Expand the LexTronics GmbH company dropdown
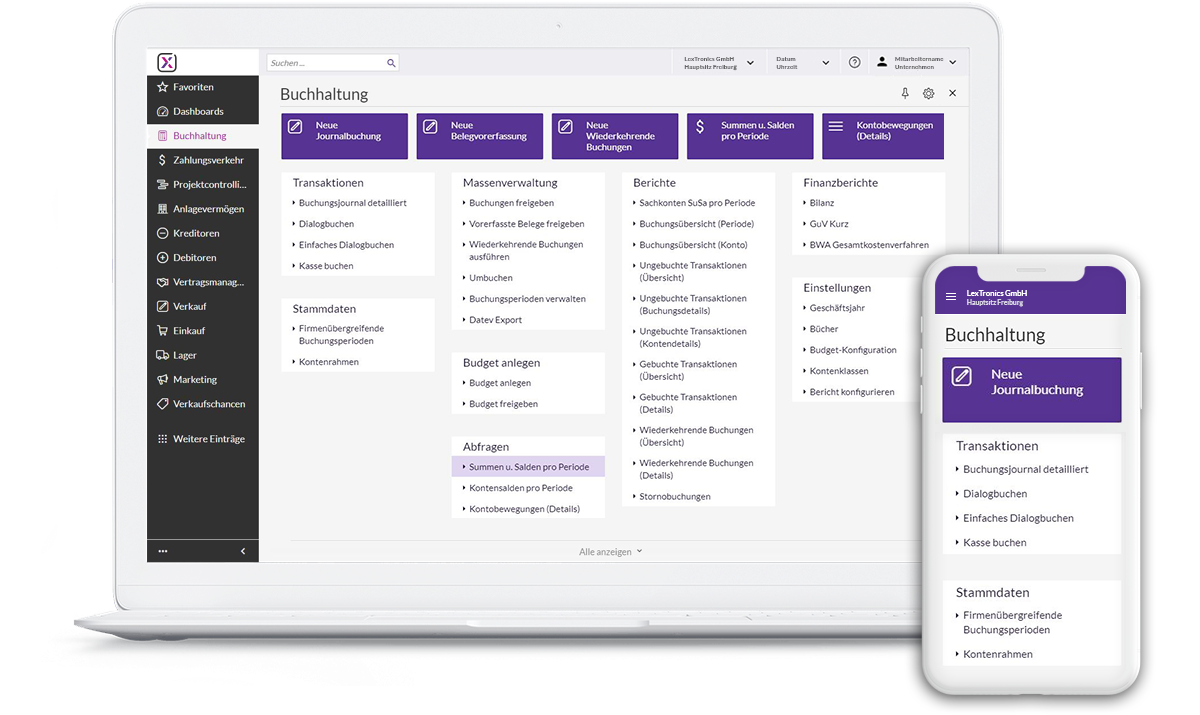The image size is (1200, 715). pyautogui.click(x=750, y=62)
